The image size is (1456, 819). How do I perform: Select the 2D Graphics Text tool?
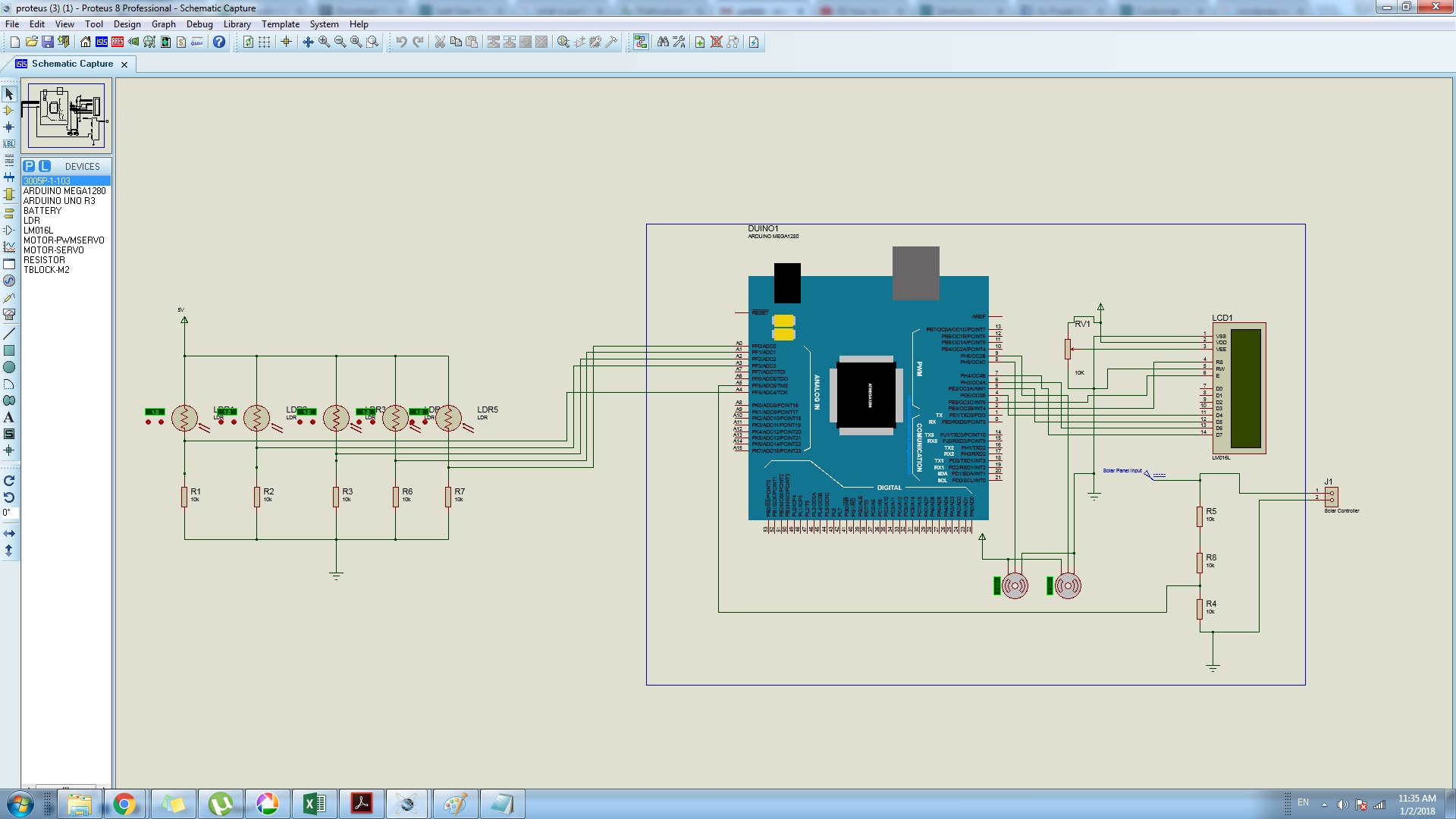pos(9,417)
